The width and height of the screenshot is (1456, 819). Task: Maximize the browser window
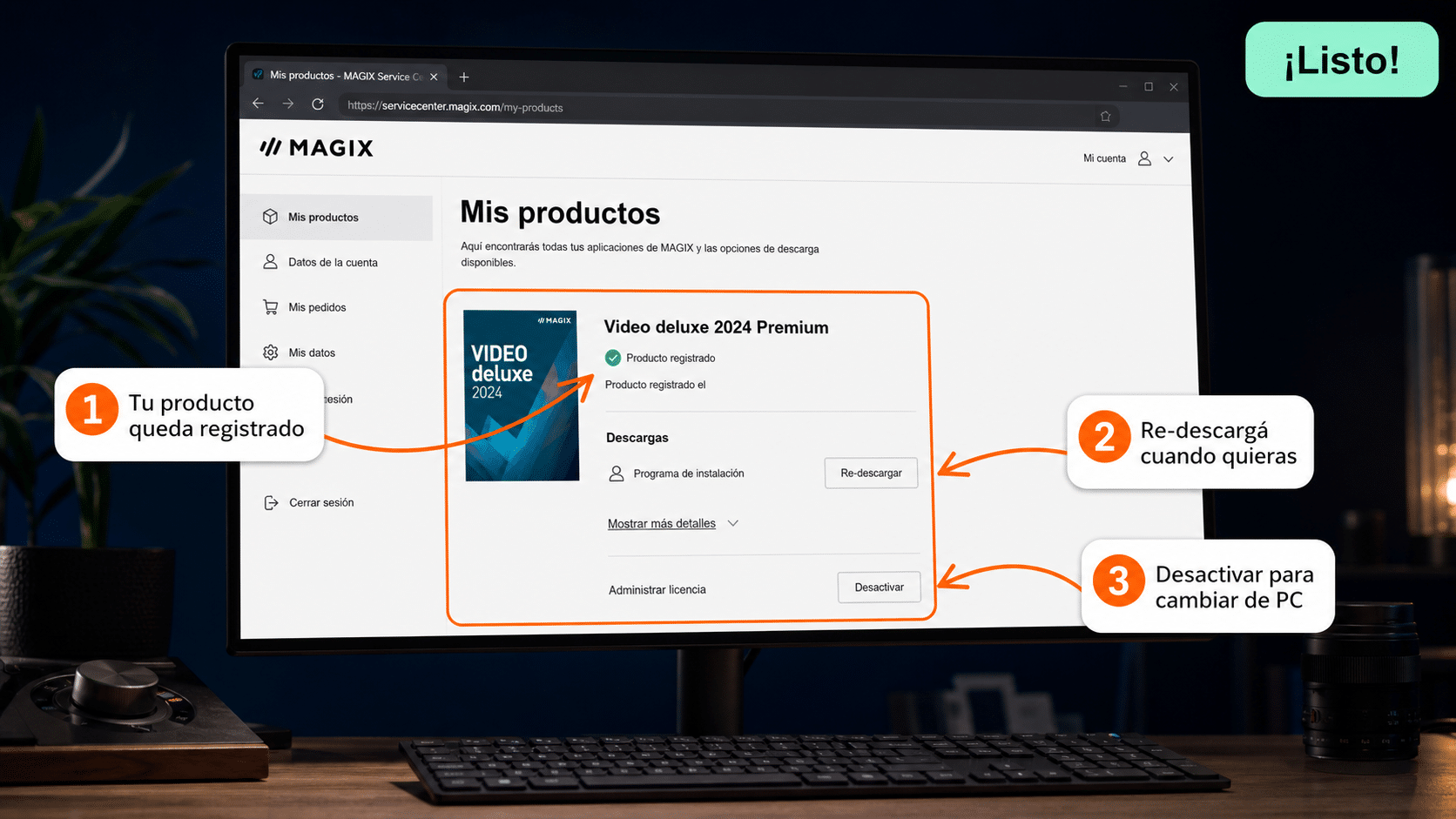tap(1149, 86)
